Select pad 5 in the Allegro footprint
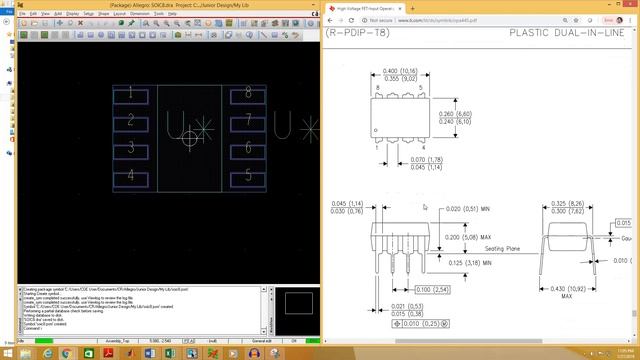This screenshot has width=640, height=360. (x=248, y=180)
